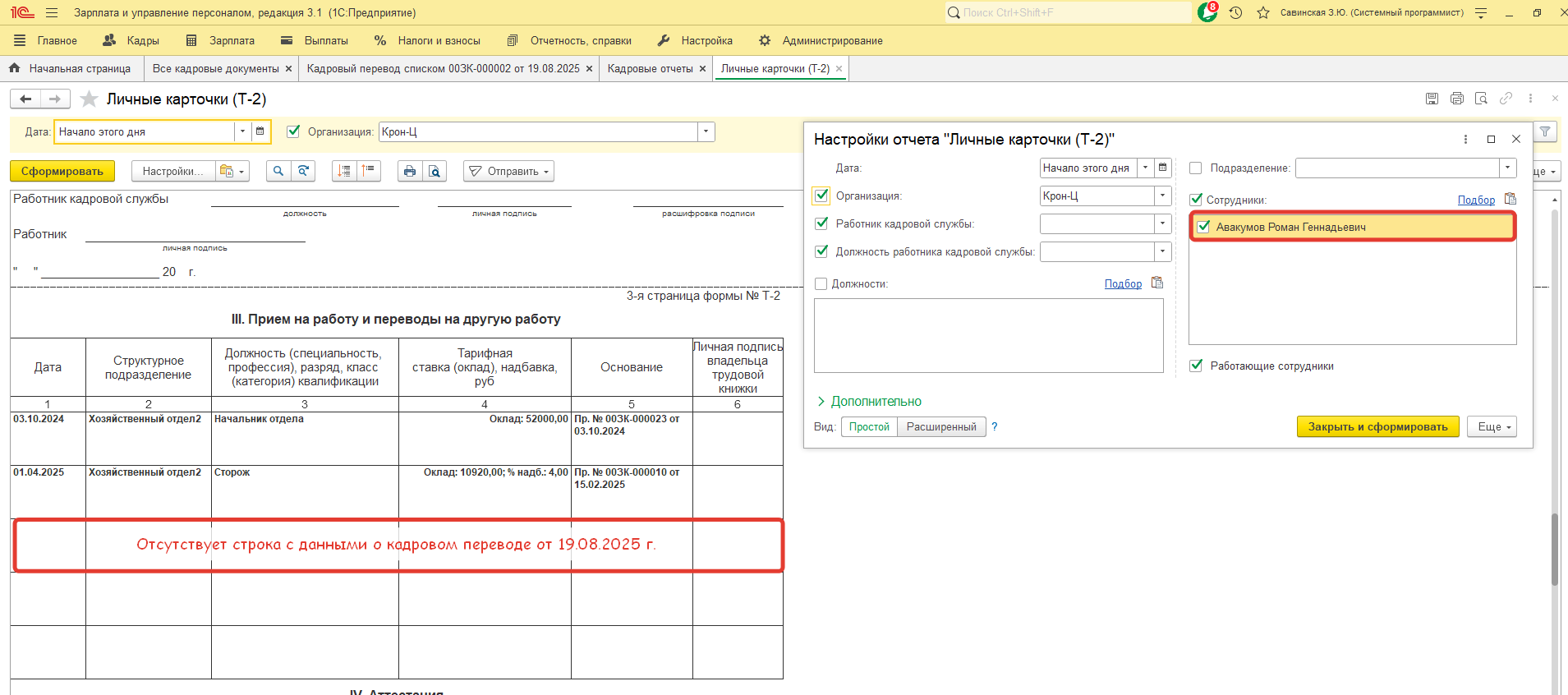This screenshot has height=695, width=1568.
Task: Switch to Кадровые отчеты tab
Action: pyautogui.click(x=650, y=69)
